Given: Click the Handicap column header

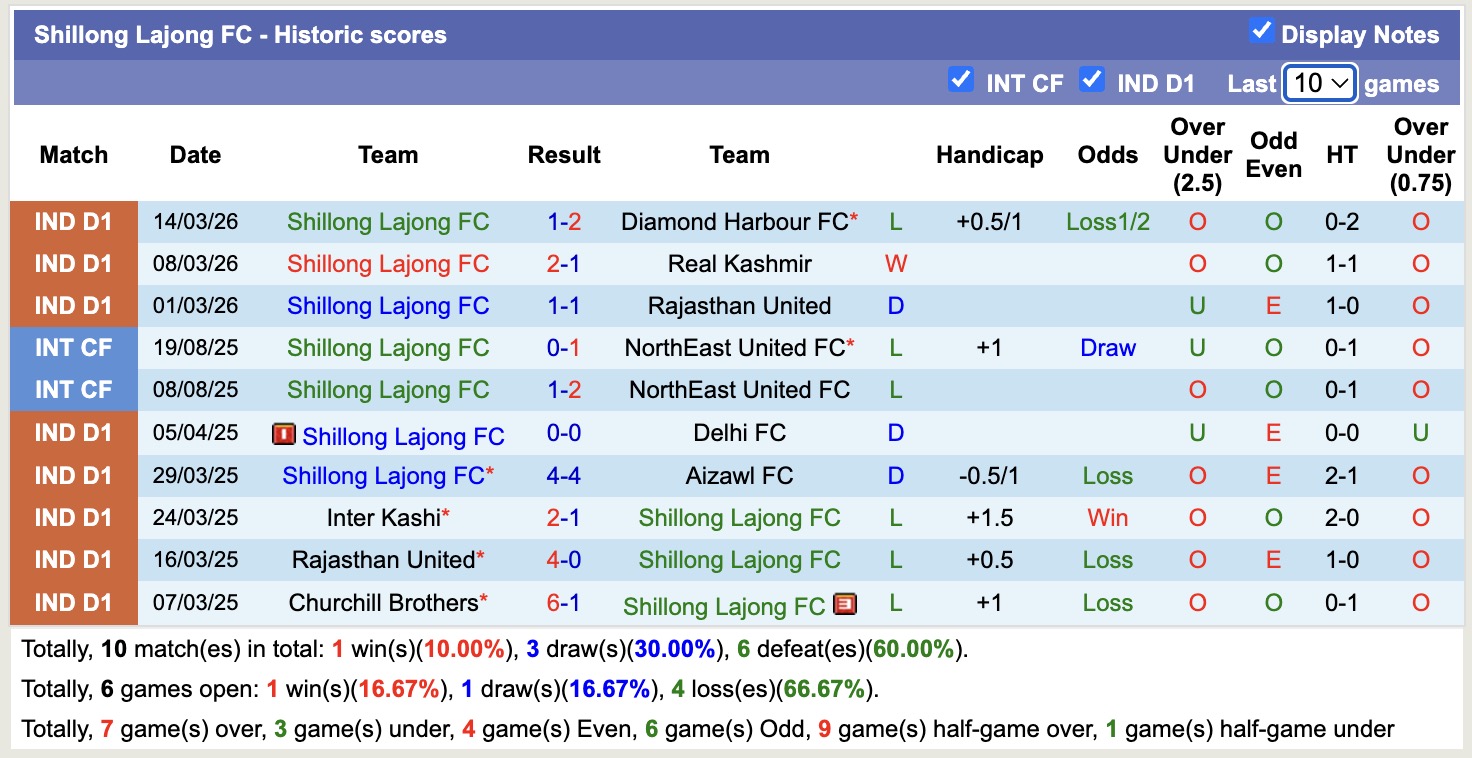Looking at the screenshot, I should tap(990, 155).
